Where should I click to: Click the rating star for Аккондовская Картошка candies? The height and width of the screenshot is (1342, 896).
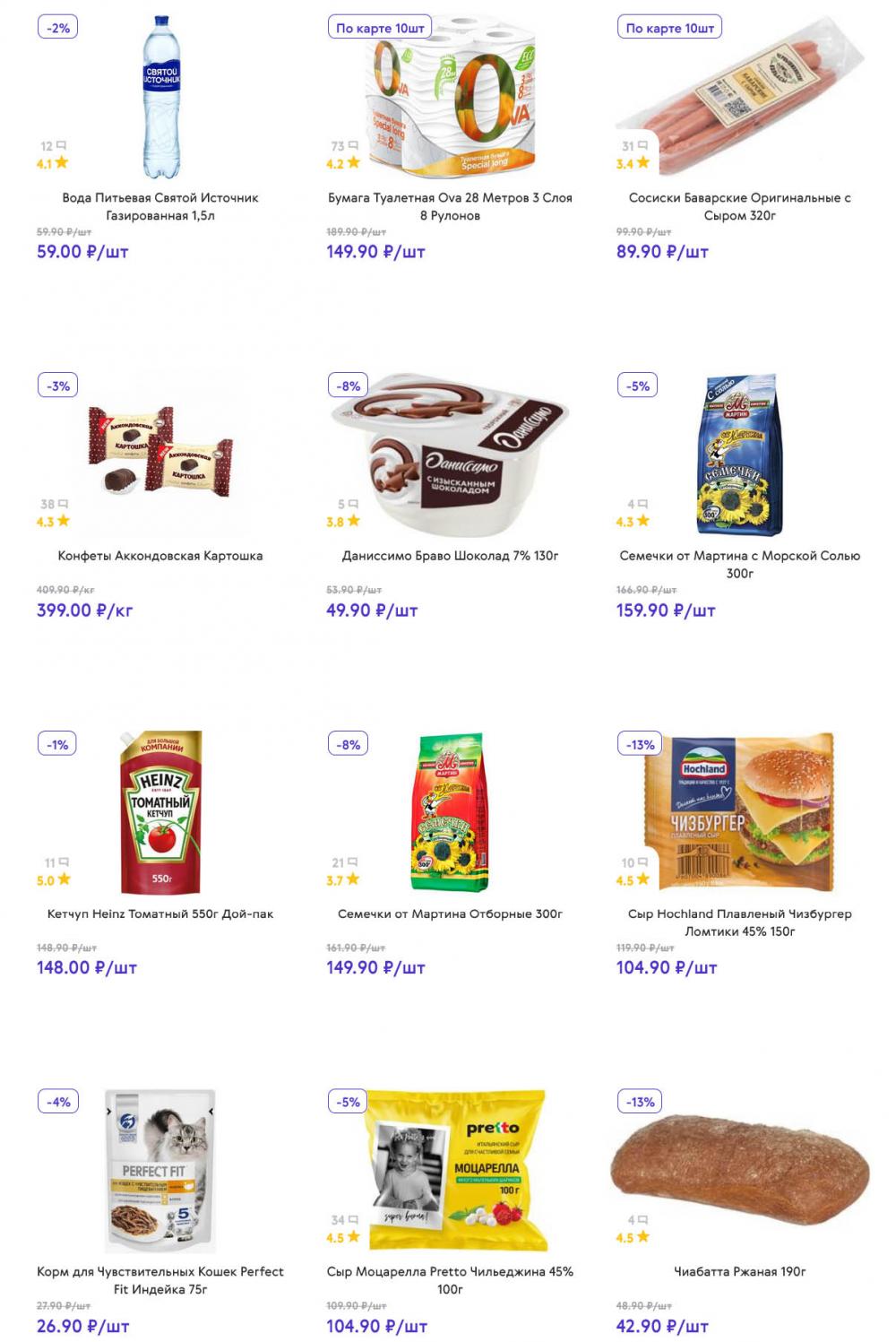pos(63,521)
